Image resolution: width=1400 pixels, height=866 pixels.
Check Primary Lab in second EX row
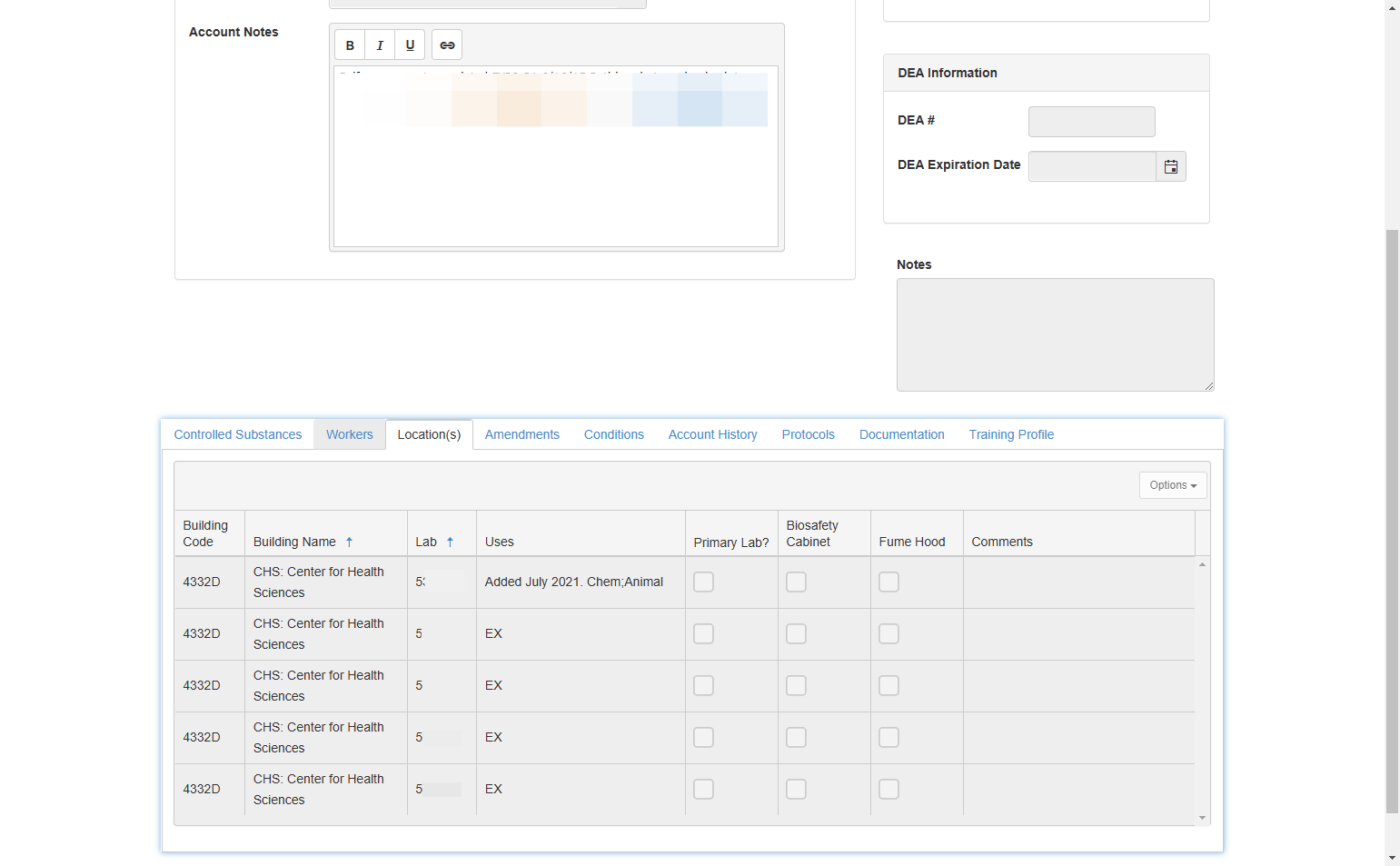pos(703,685)
